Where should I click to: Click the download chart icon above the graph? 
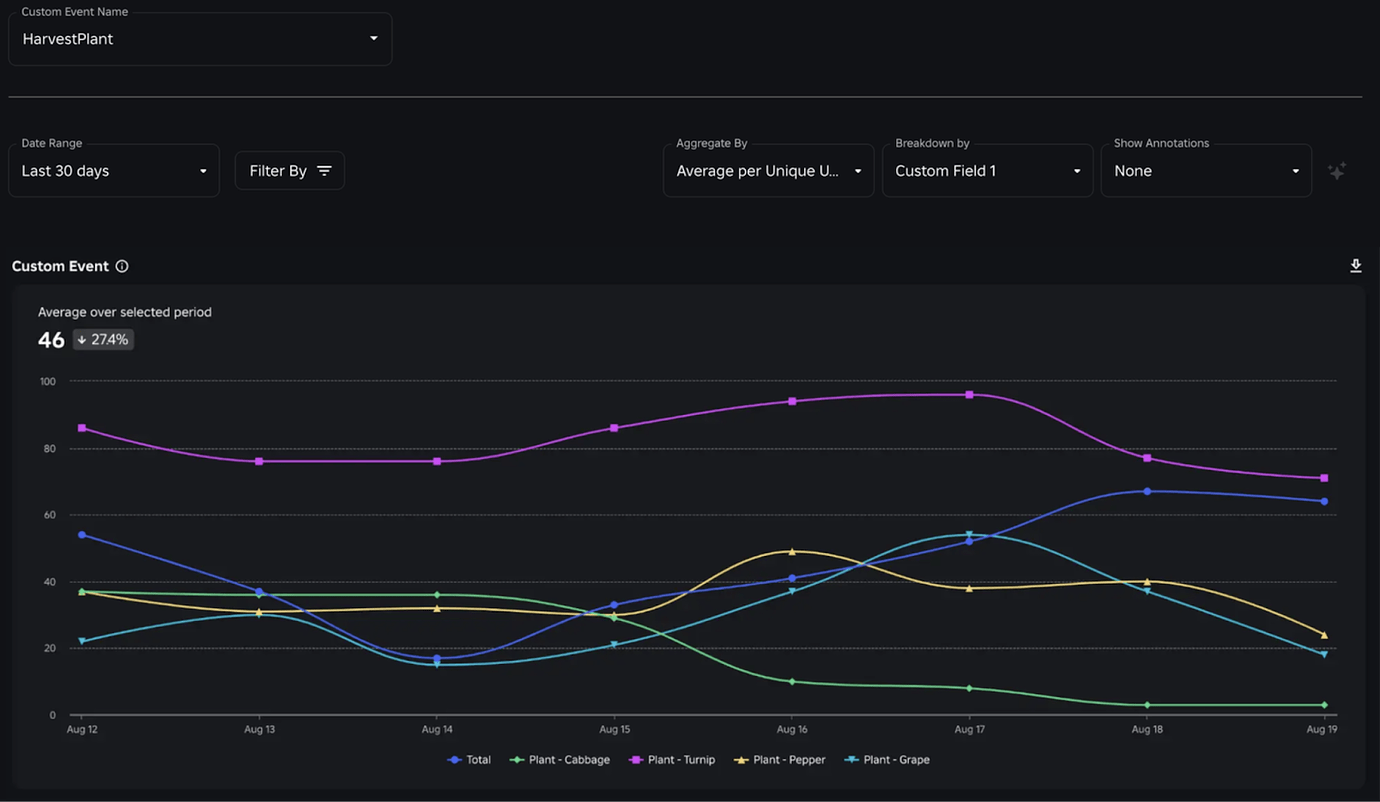pos(1355,265)
